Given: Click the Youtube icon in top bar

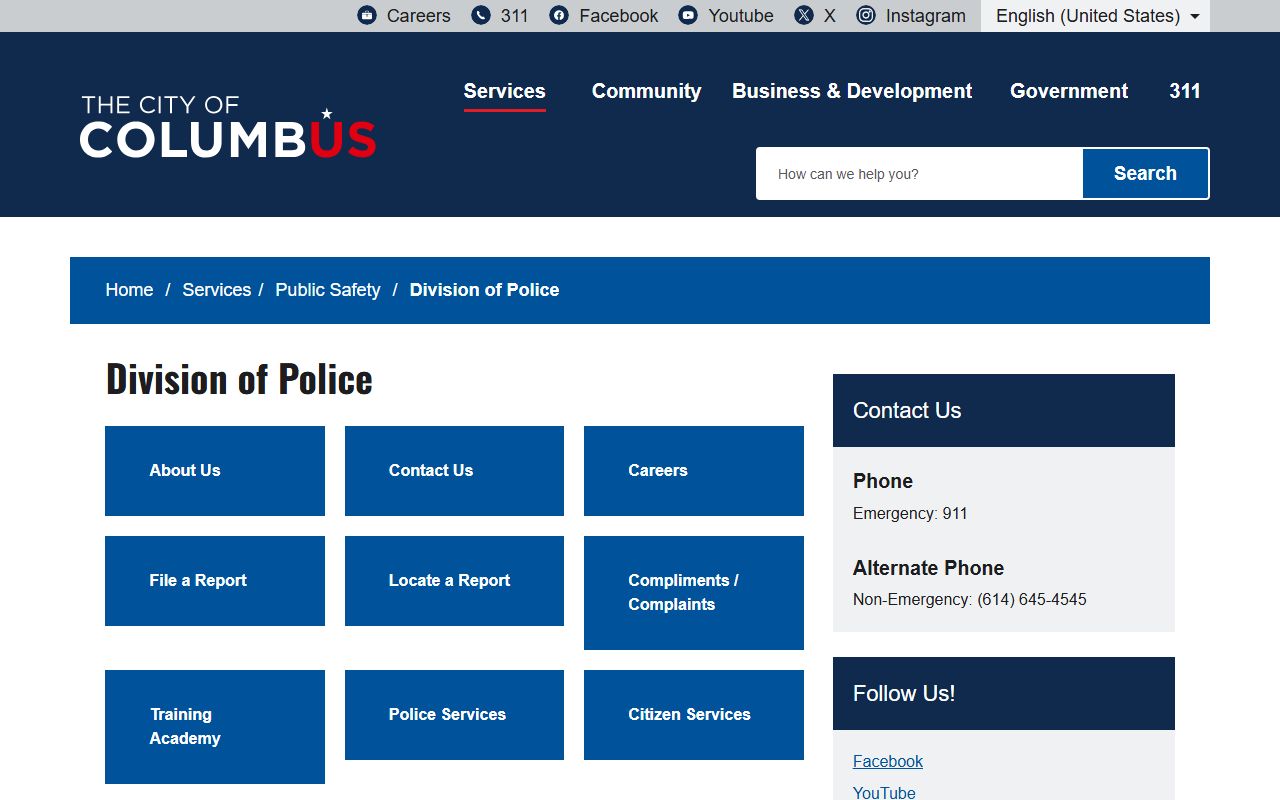Looking at the screenshot, I should [688, 15].
